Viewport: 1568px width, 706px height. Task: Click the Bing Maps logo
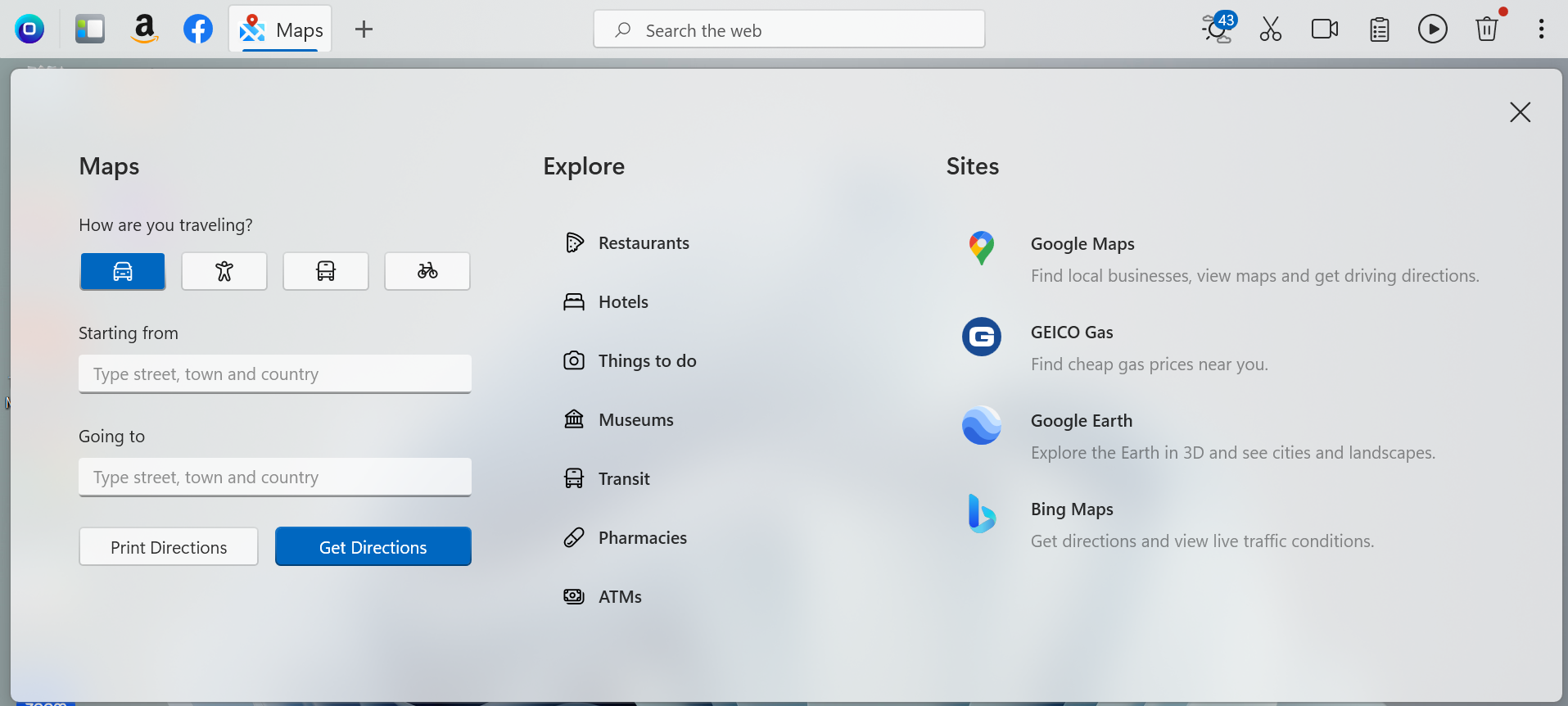click(981, 514)
